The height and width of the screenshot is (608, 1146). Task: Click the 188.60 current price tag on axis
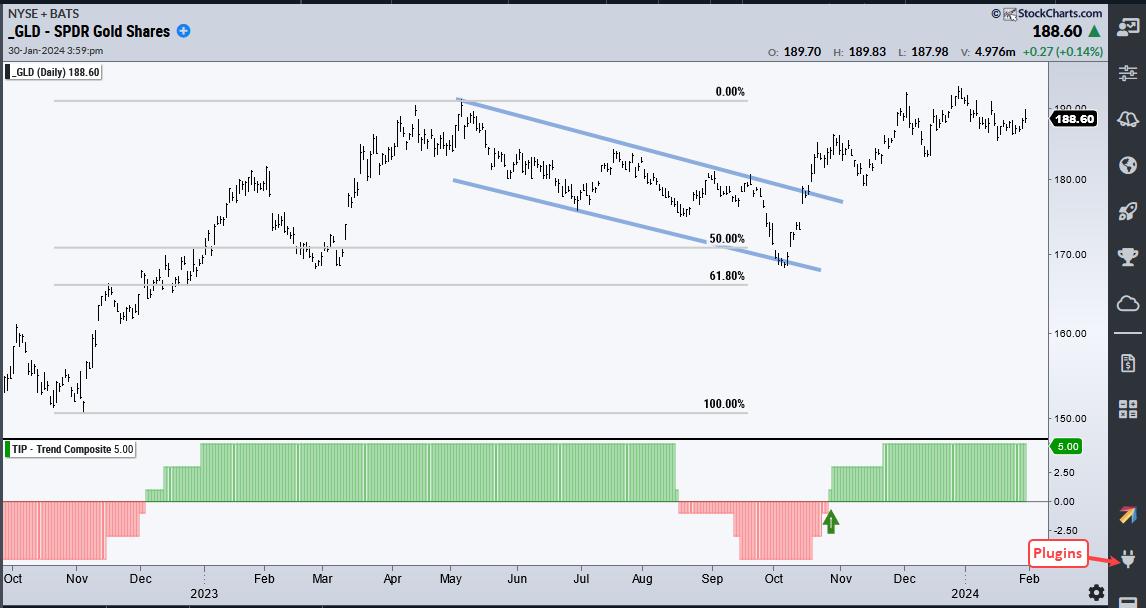(x=1075, y=118)
